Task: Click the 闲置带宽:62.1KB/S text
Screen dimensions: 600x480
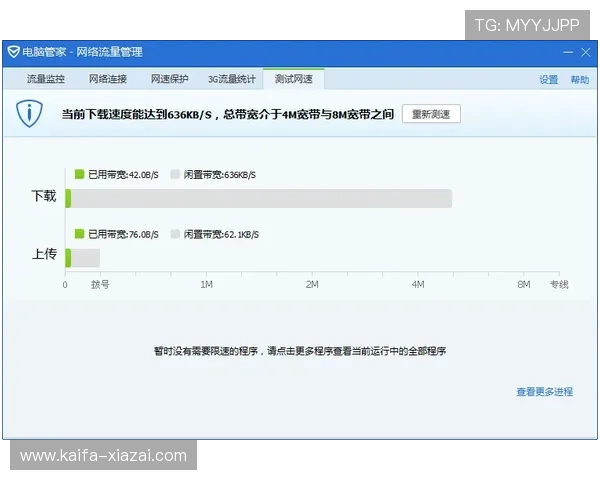Action: pos(221,234)
